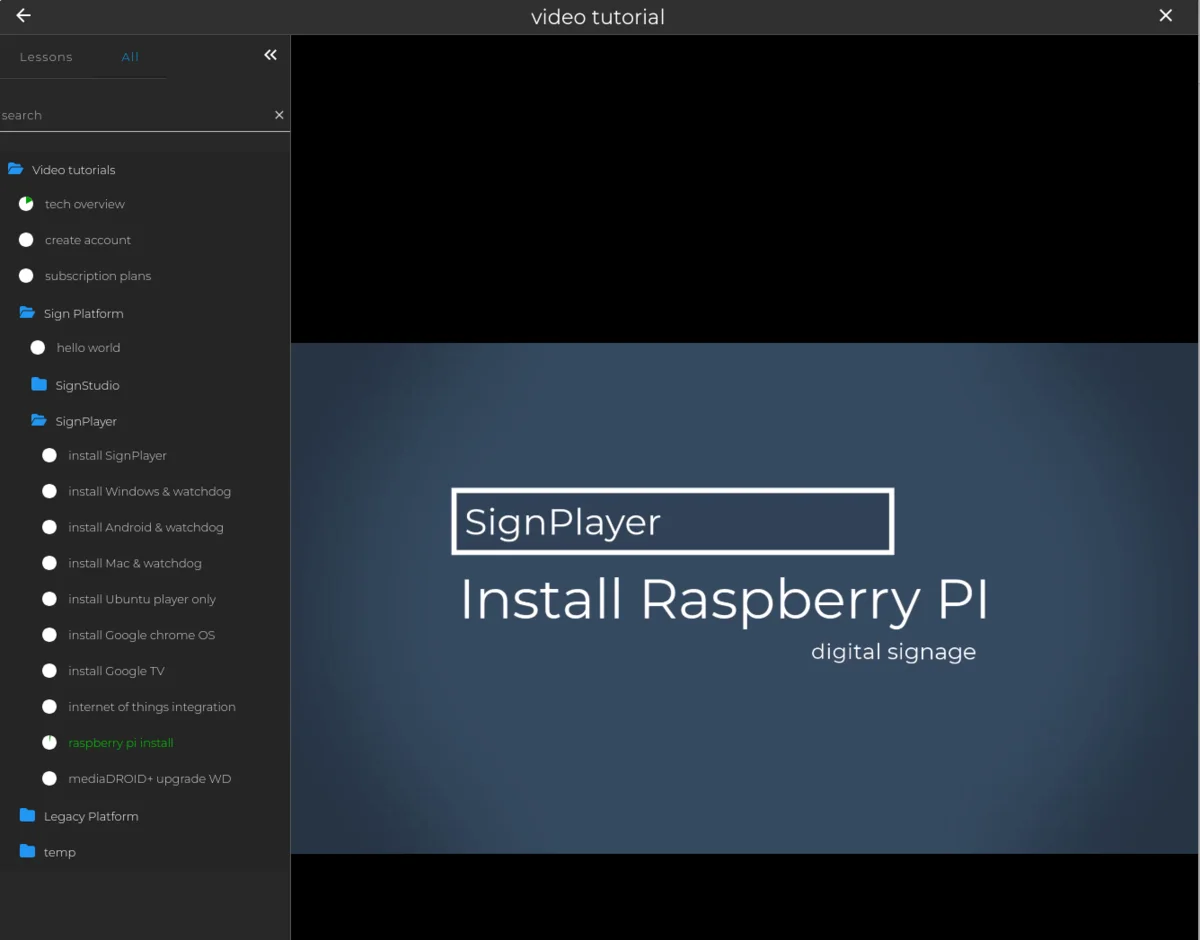Close the video tutorial with the X icon
The width and height of the screenshot is (1200, 940).
coord(1166,16)
